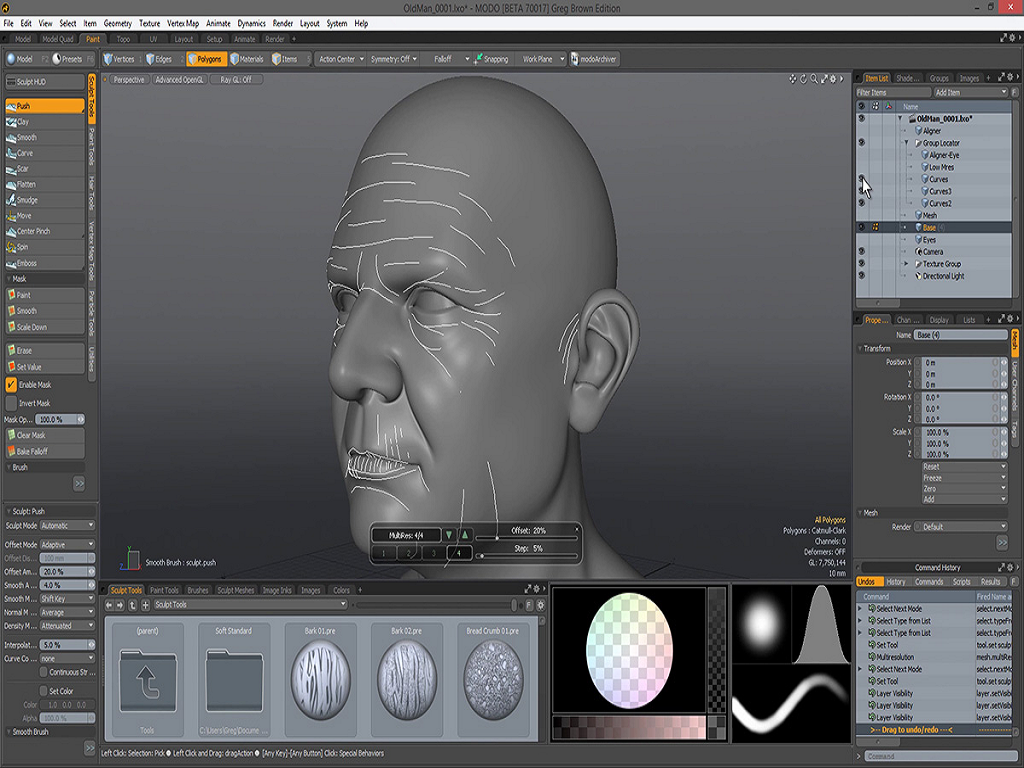1024x768 pixels.
Task: Toggle the Enable Mask checkbox
Action: point(11,385)
